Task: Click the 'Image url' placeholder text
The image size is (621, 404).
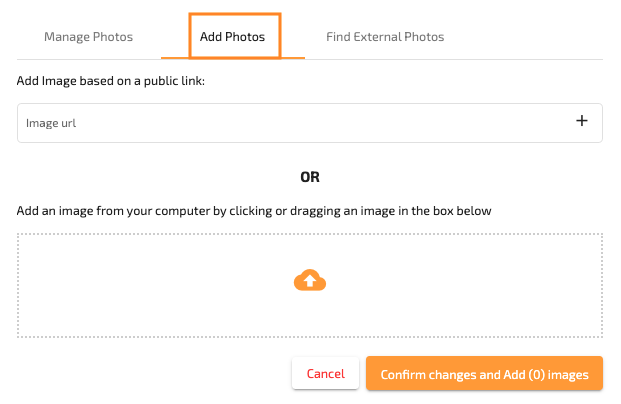Action: [51, 123]
